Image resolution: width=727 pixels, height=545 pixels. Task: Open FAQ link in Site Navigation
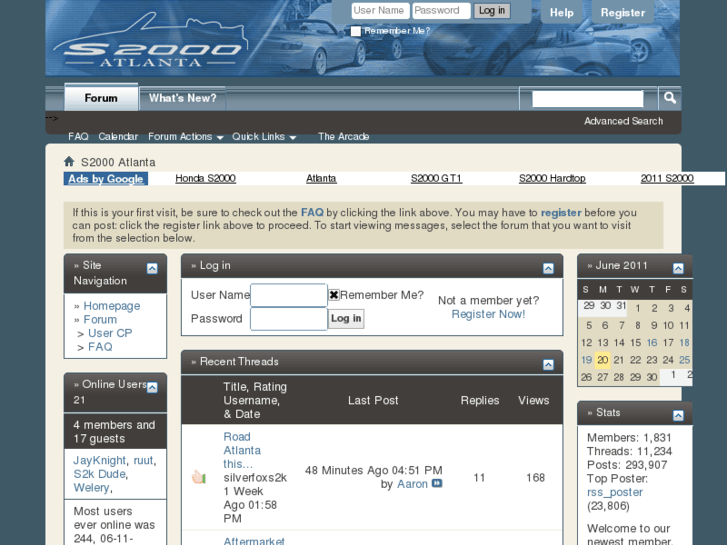100,346
